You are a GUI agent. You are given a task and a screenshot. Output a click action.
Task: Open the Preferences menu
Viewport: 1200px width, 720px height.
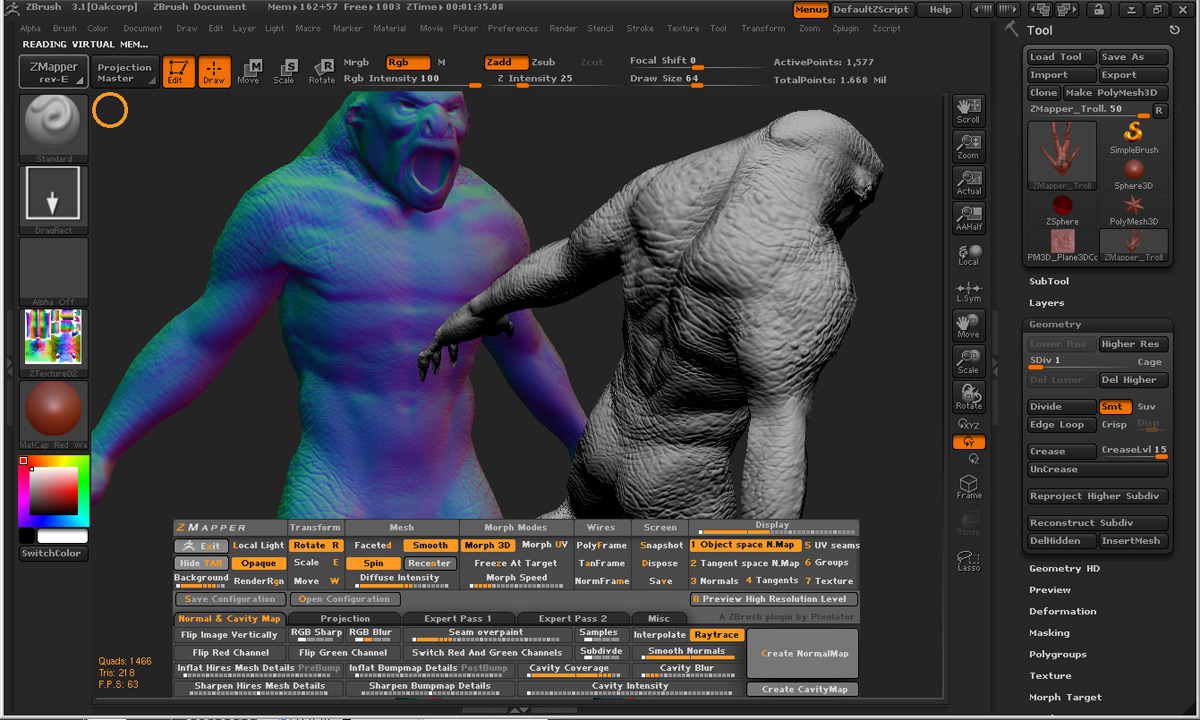pyautogui.click(x=513, y=28)
